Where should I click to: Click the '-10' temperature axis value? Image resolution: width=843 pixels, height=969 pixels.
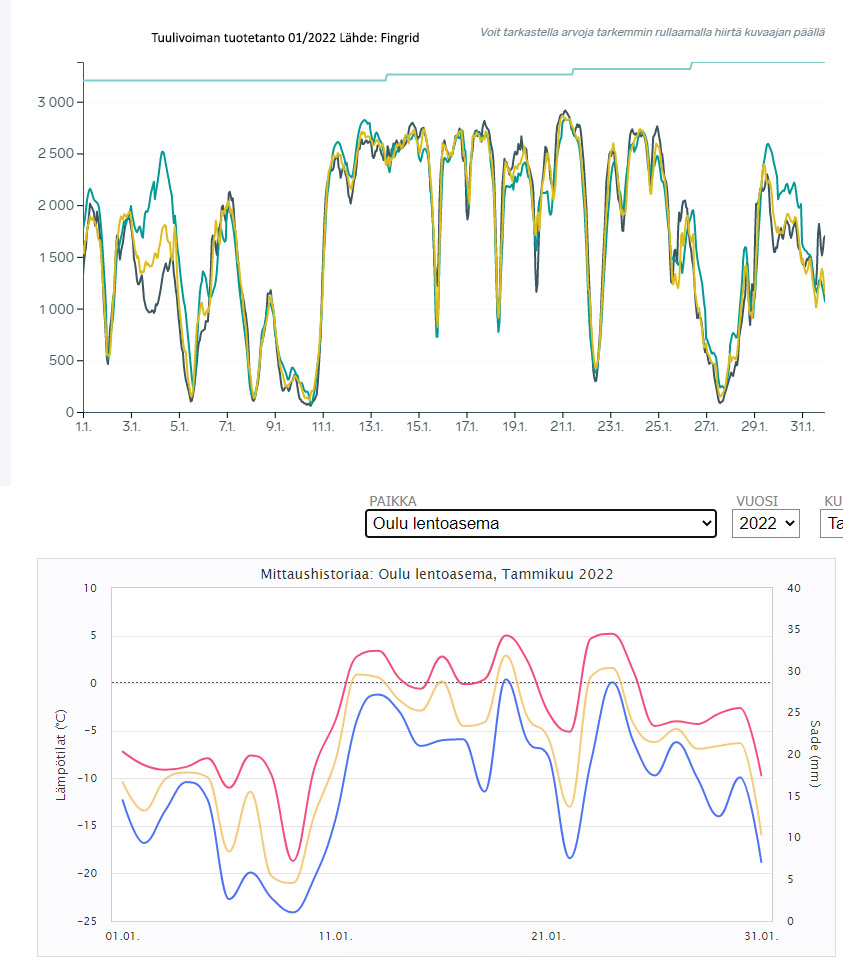click(x=87, y=778)
